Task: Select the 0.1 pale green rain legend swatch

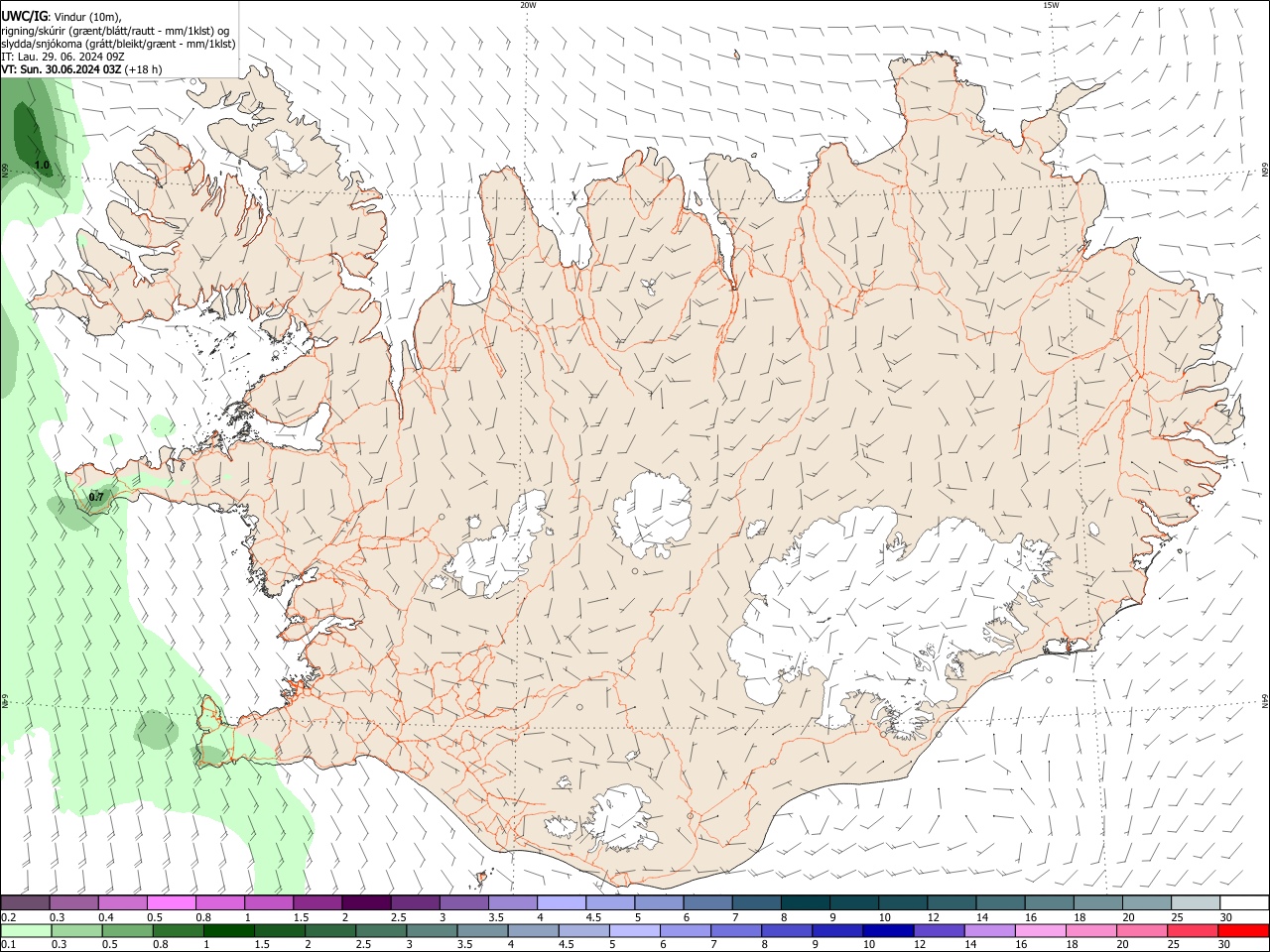Action: [26, 931]
